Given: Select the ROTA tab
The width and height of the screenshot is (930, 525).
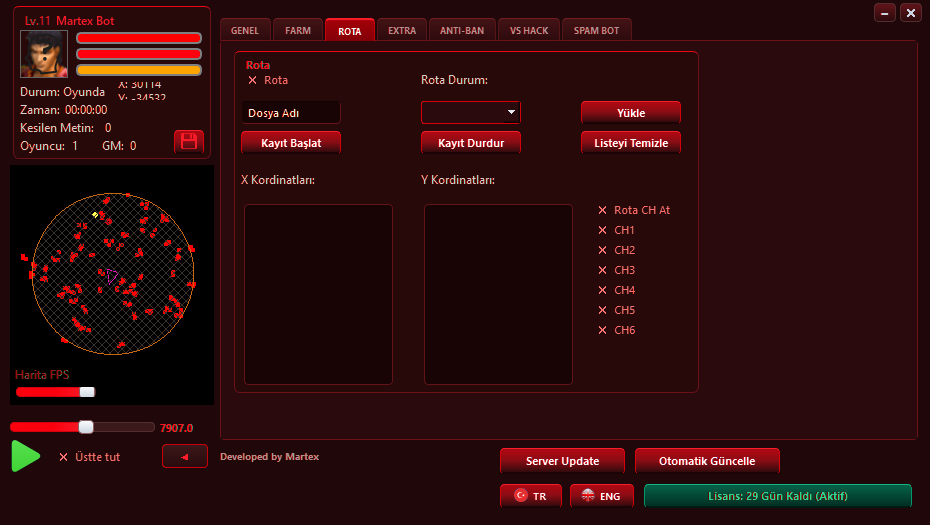Looking at the screenshot, I should point(350,30).
